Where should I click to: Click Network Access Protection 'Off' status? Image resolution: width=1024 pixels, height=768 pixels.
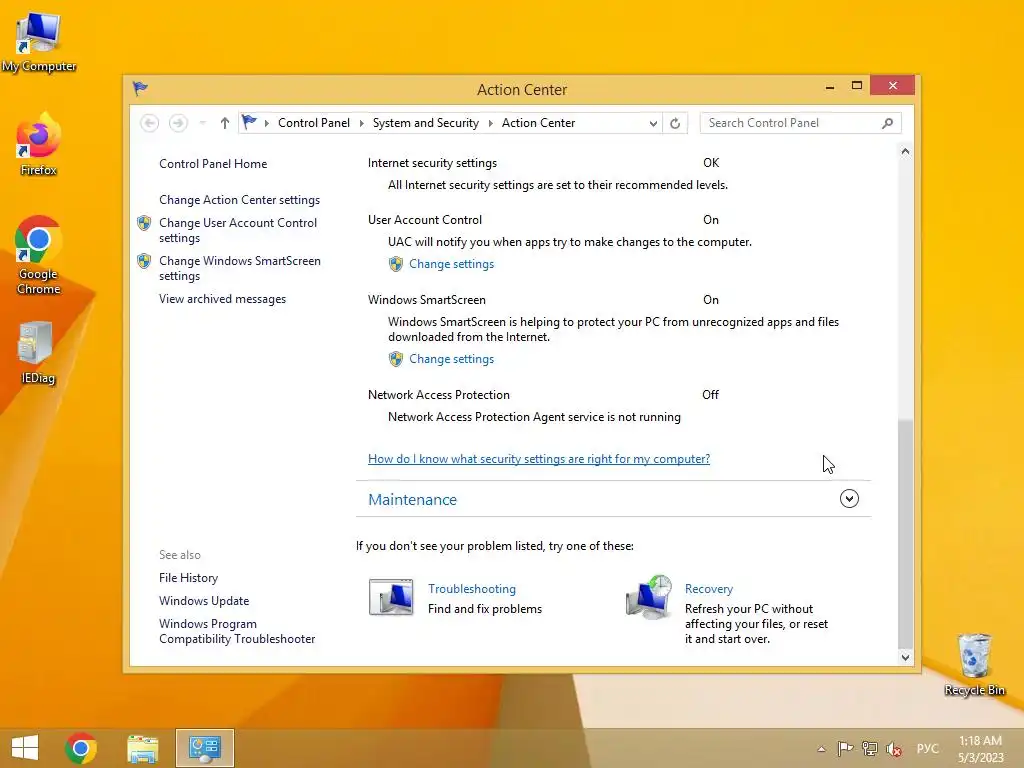710,395
